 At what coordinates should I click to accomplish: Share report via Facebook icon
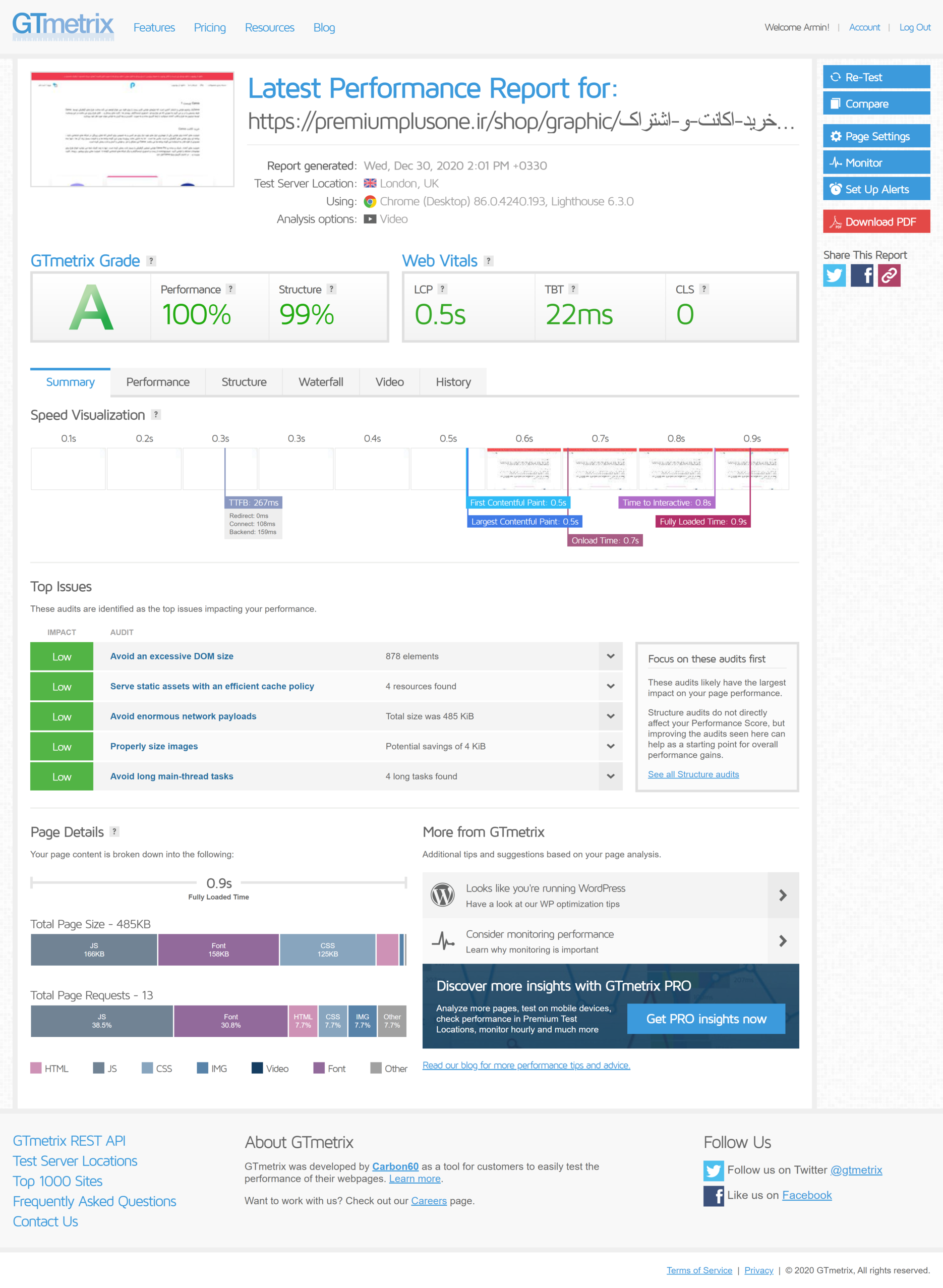861,275
